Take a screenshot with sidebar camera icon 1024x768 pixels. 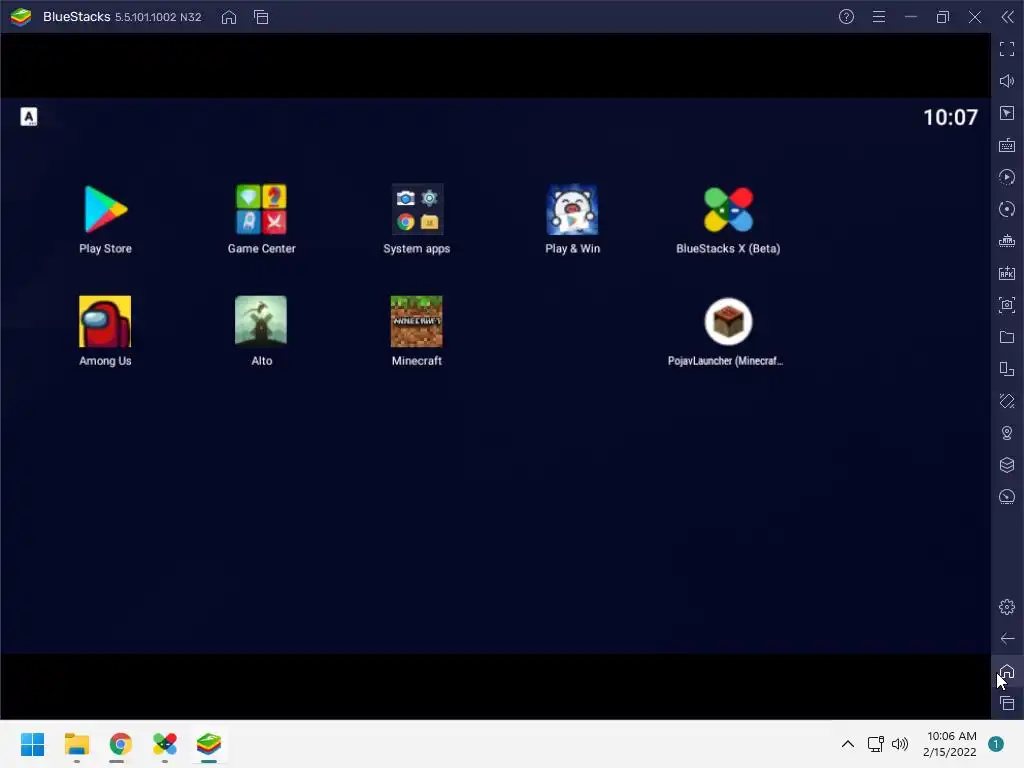(1007, 305)
